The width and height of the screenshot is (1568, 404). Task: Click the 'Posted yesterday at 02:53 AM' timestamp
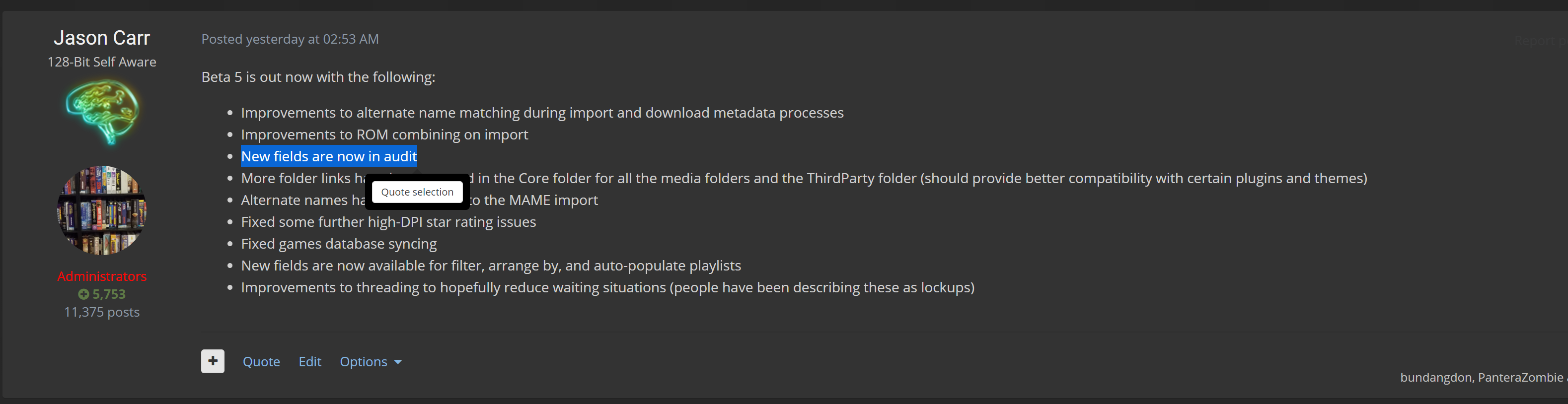point(290,39)
